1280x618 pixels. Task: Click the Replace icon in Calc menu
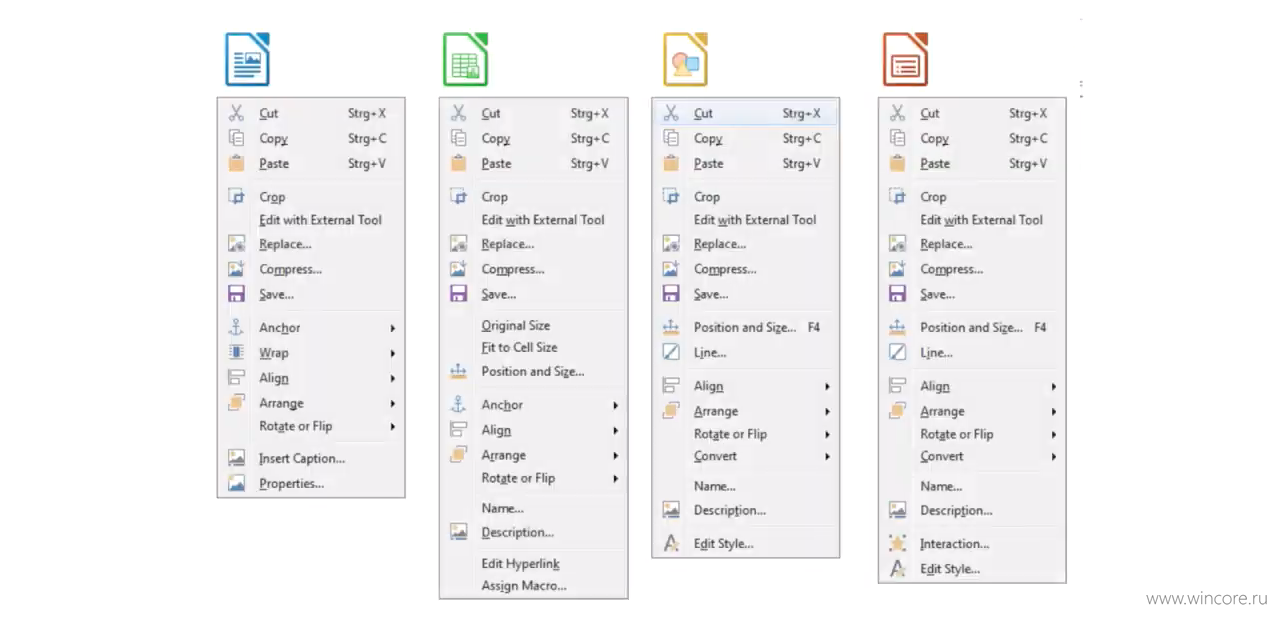pyautogui.click(x=458, y=243)
